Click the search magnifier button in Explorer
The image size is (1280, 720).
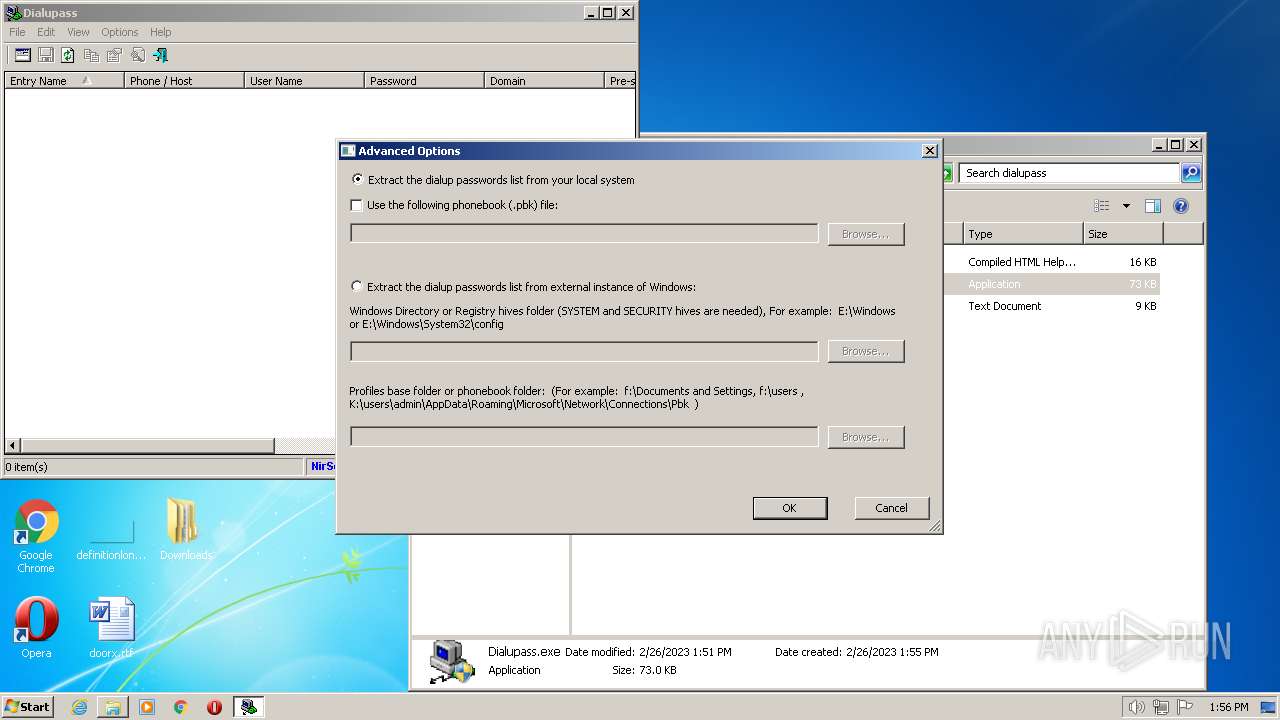click(x=1190, y=173)
